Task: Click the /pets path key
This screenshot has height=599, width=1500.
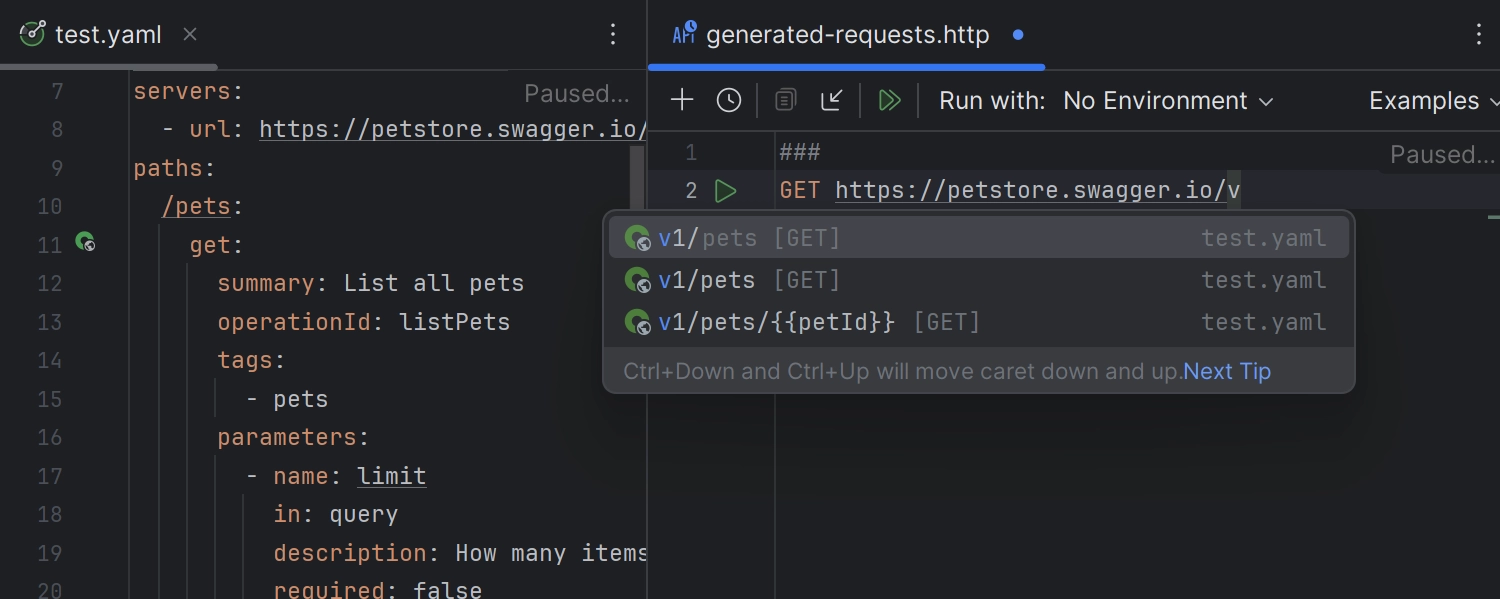Action: [196, 206]
